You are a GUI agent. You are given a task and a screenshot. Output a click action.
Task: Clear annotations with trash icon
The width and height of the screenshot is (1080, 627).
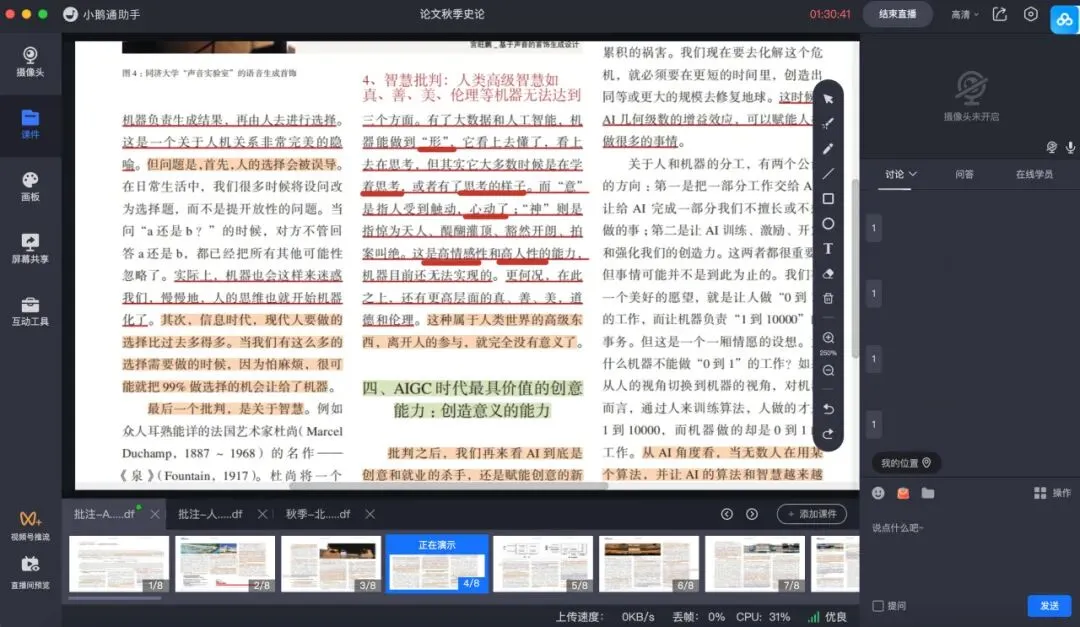click(829, 298)
